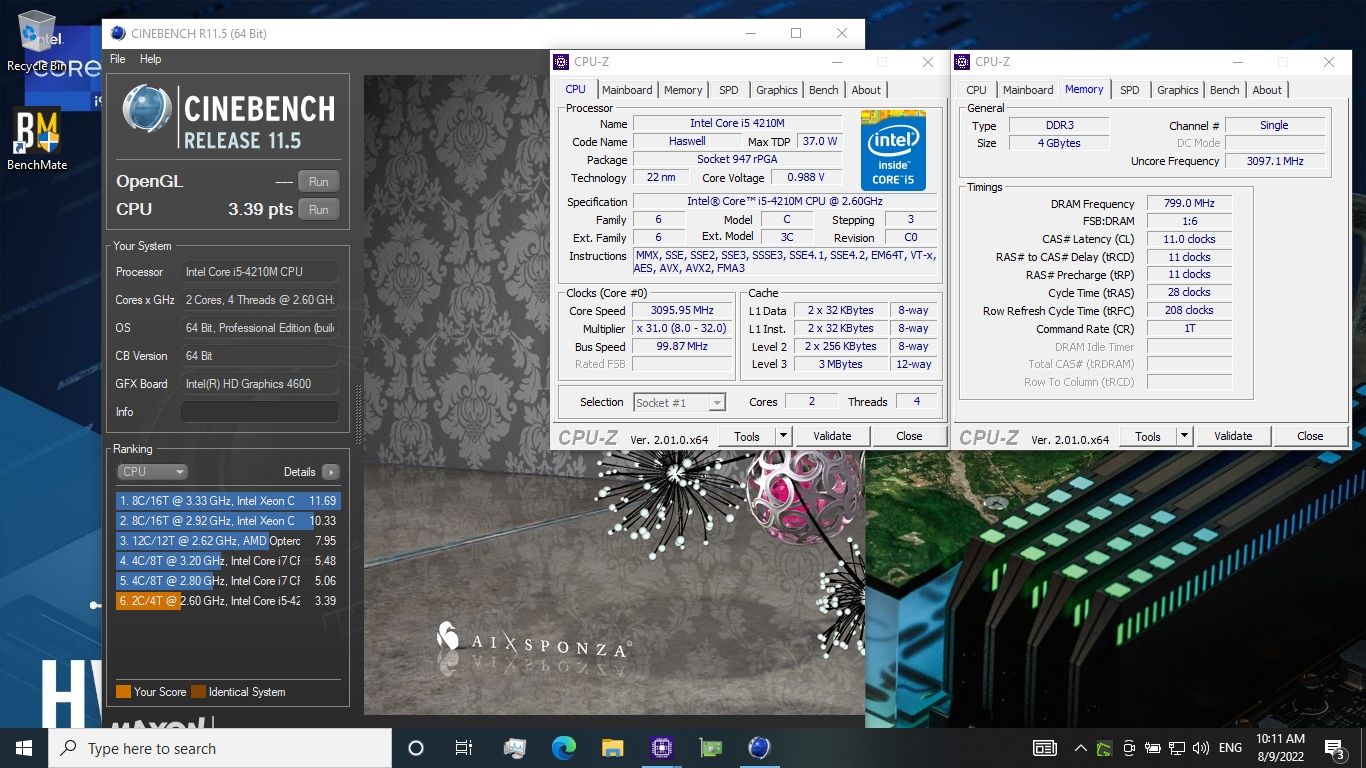Viewport: 1366px width, 768px height.
Task: Click the taskbar search box
Action: coord(220,748)
